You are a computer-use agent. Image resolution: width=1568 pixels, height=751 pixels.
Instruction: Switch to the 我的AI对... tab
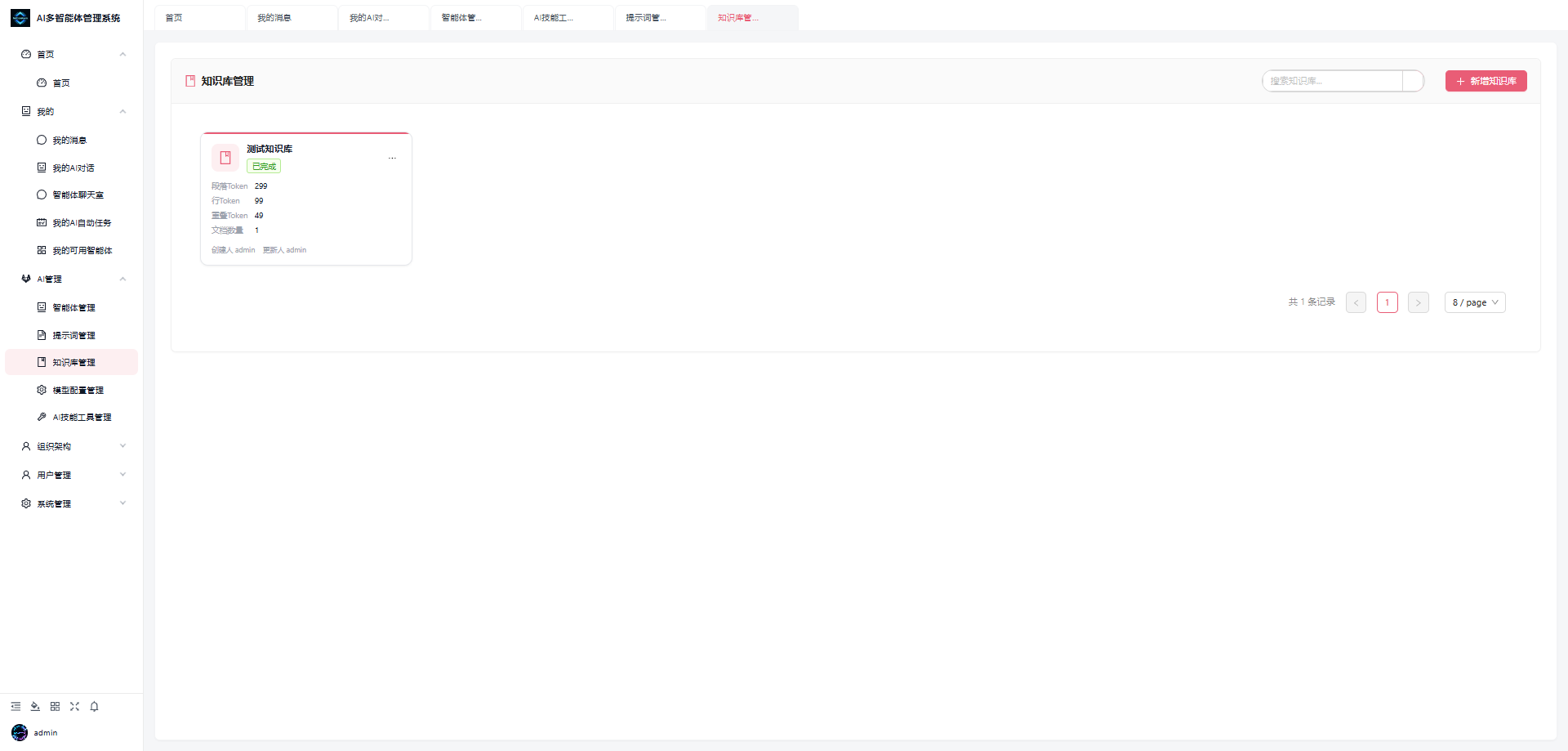click(385, 18)
